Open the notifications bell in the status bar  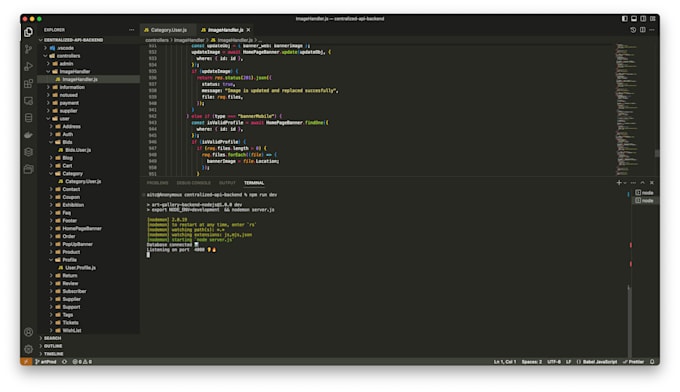point(652,362)
